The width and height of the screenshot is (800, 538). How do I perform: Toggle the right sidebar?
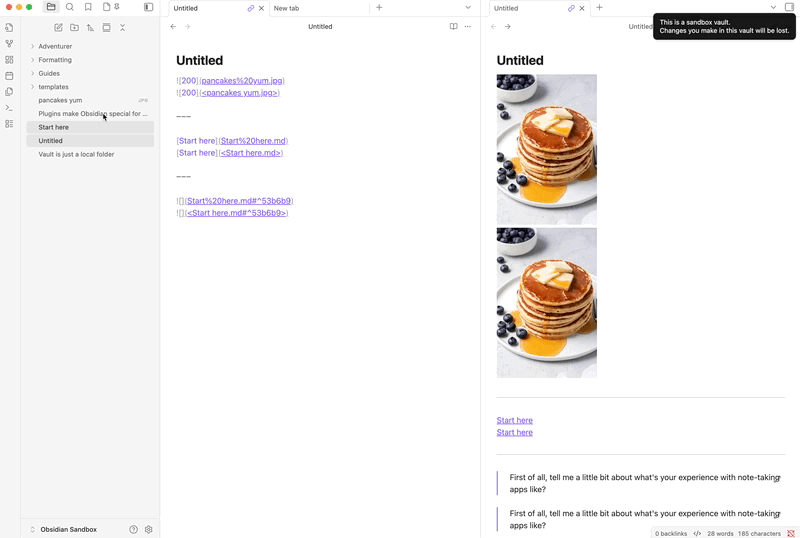point(789,7)
